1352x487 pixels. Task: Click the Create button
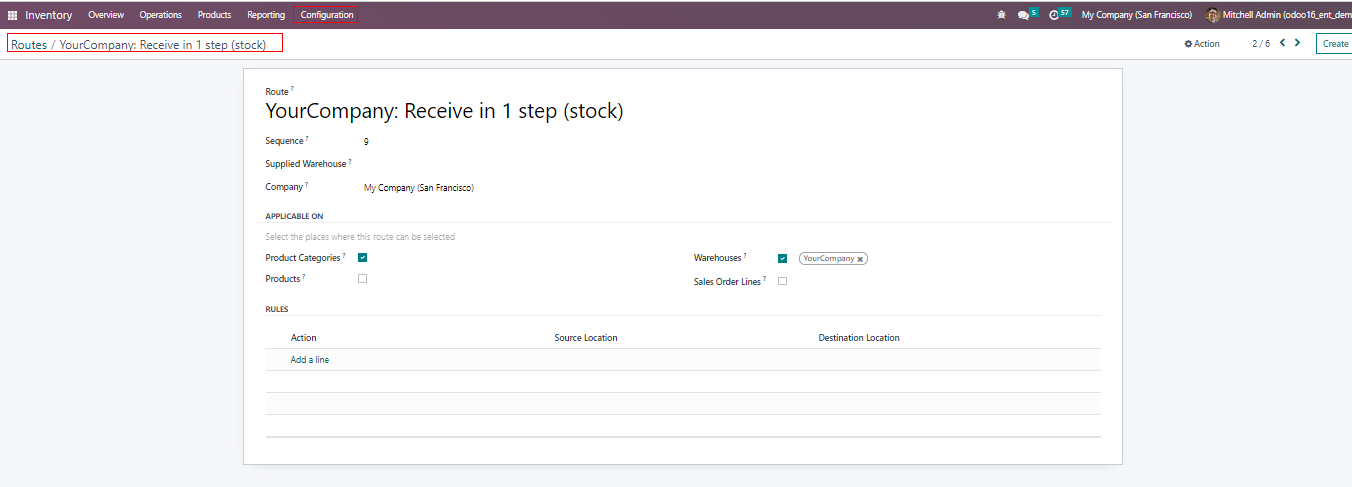point(1335,44)
